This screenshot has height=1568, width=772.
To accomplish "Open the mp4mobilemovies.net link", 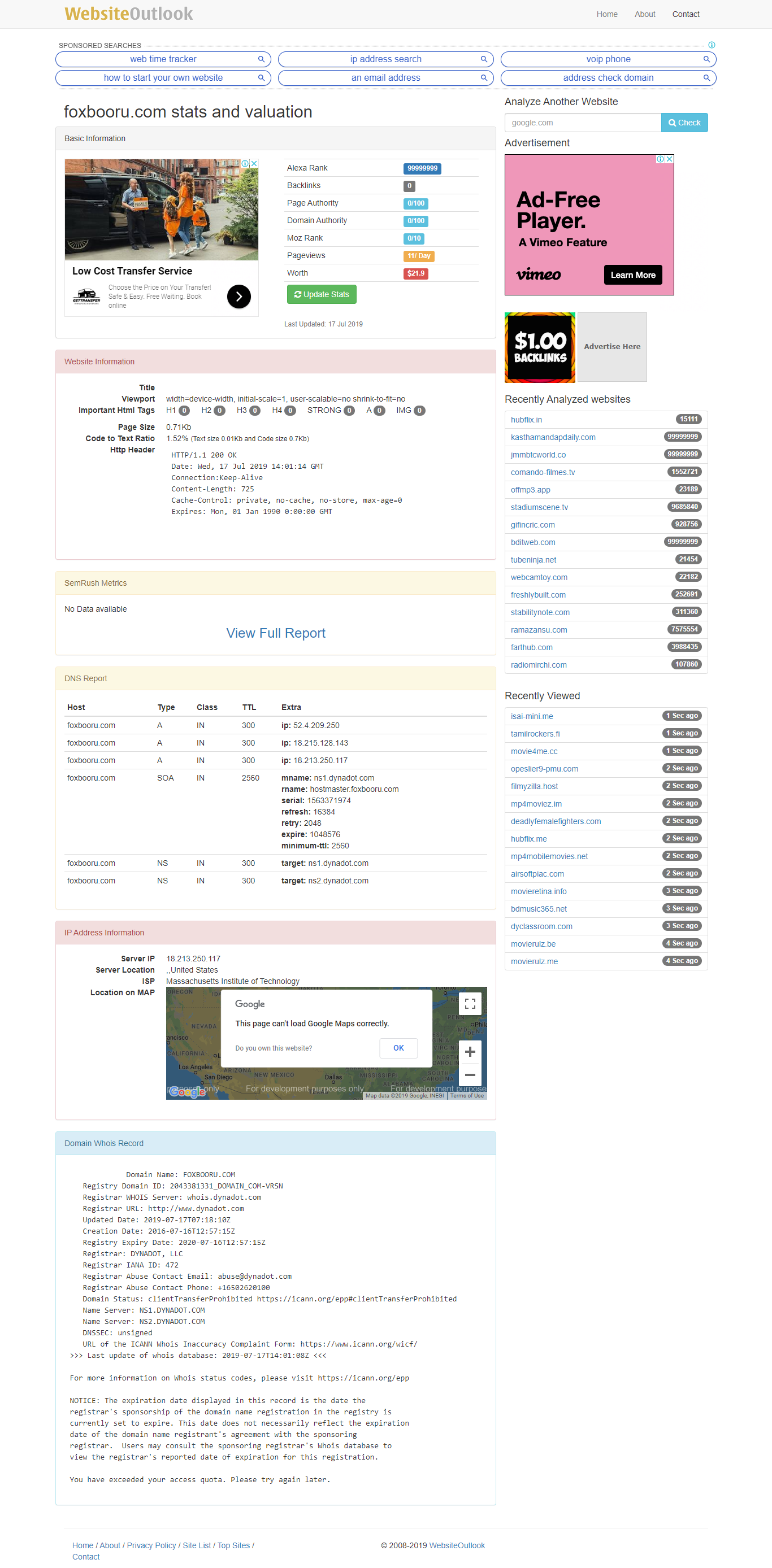I will (549, 856).
